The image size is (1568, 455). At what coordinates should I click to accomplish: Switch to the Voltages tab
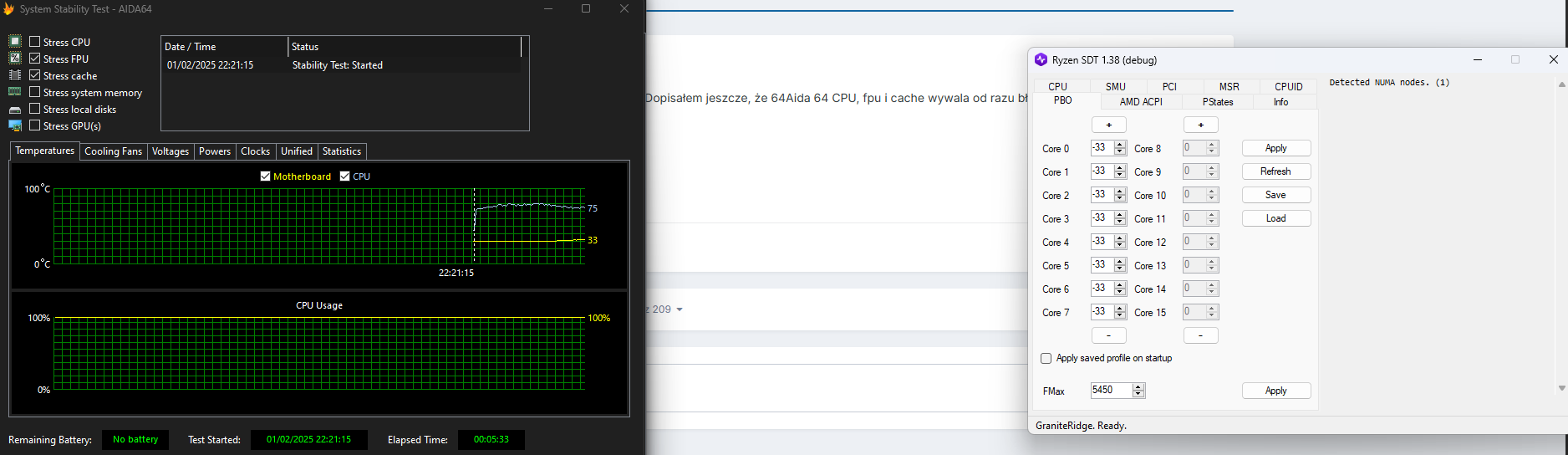tap(171, 151)
